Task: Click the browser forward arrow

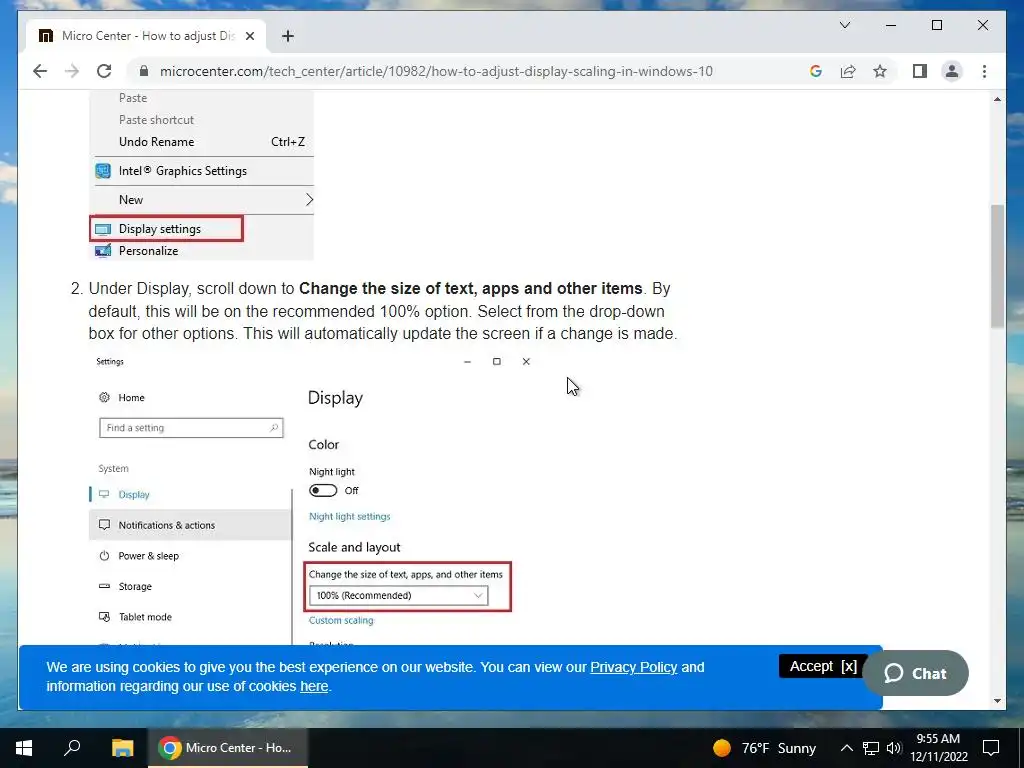Action: 72,71
